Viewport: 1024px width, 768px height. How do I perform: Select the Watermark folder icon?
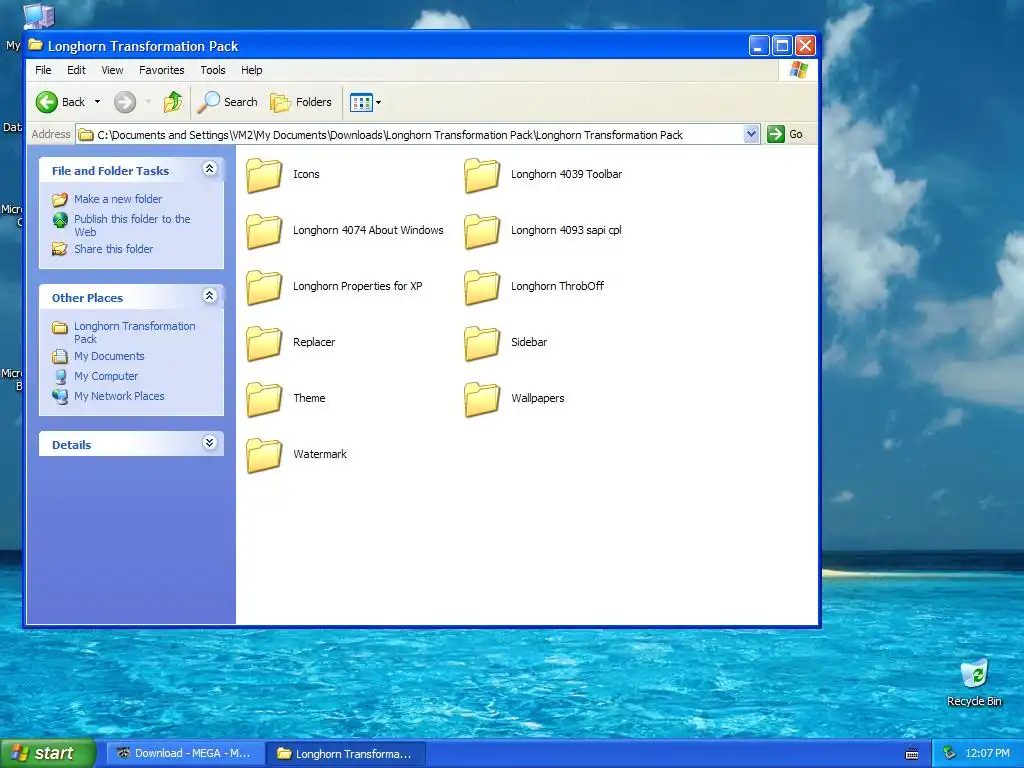click(264, 455)
